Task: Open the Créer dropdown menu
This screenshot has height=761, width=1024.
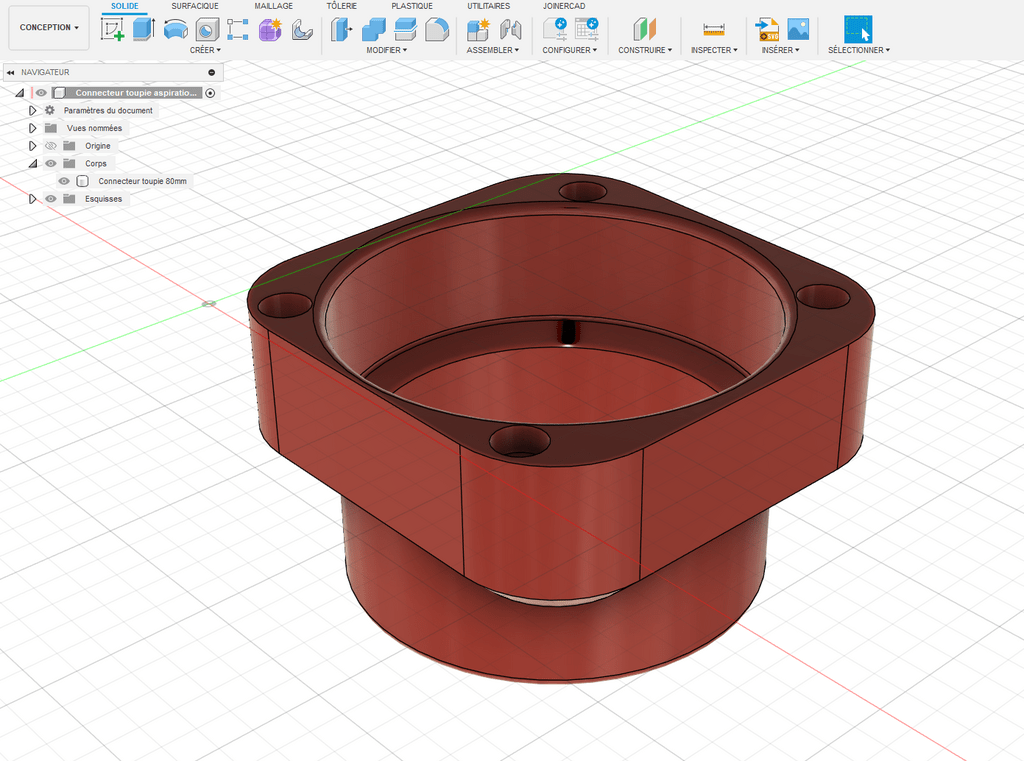Action: pyautogui.click(x=205, y=50)
